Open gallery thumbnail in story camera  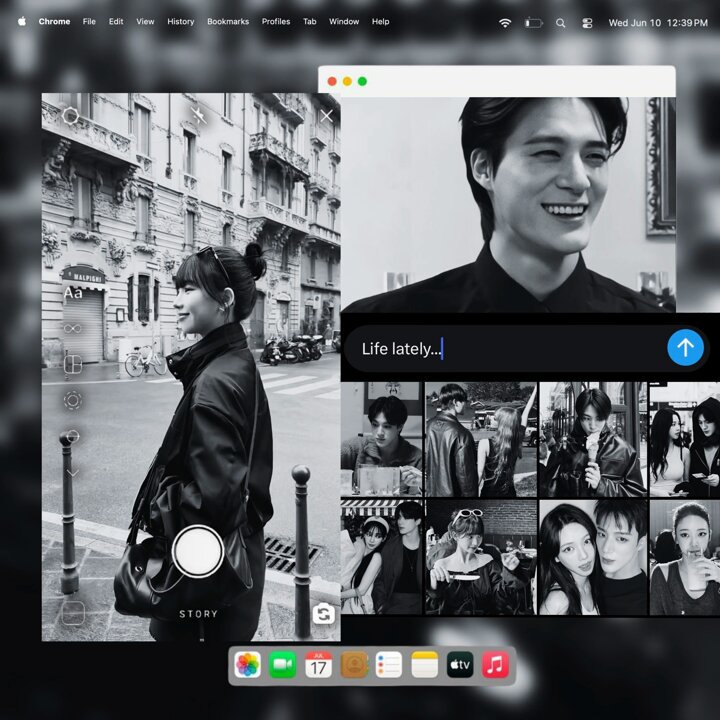73,613
